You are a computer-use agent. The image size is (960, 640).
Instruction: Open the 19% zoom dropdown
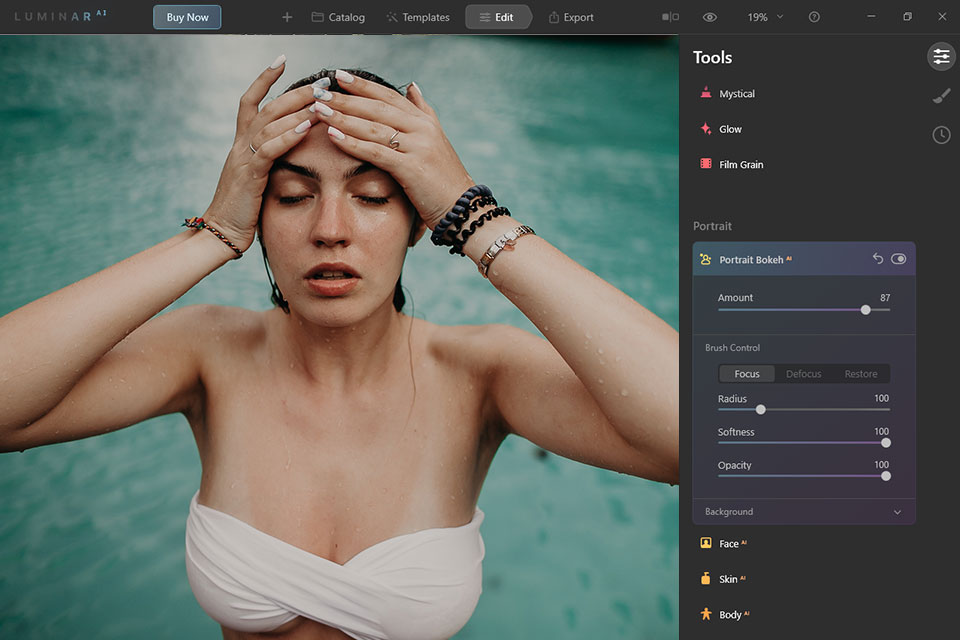(765, 17)
